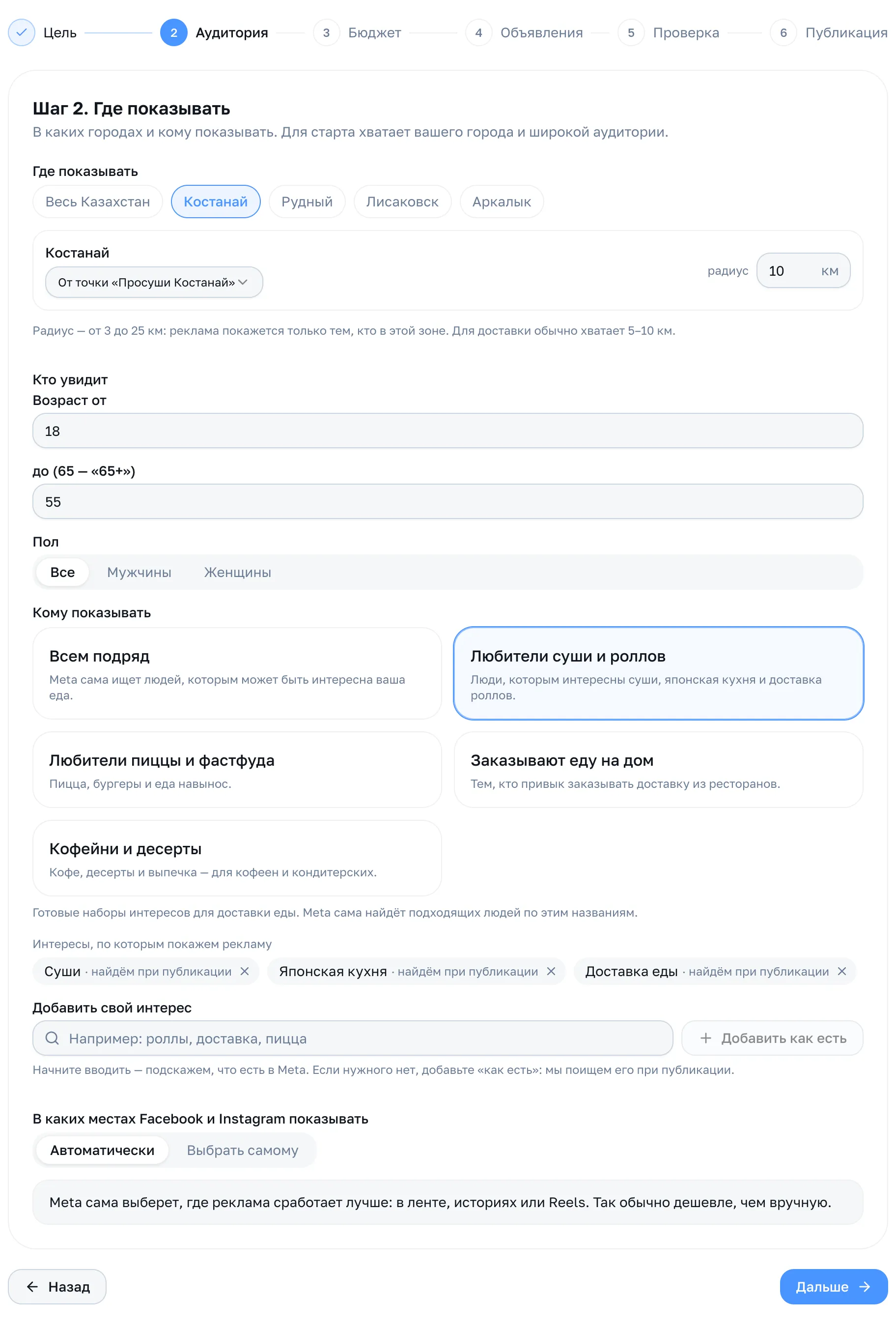Select the Всем подряд audience card
The width and height of the screenshot is (896, 1328).
tap(237, 673)
